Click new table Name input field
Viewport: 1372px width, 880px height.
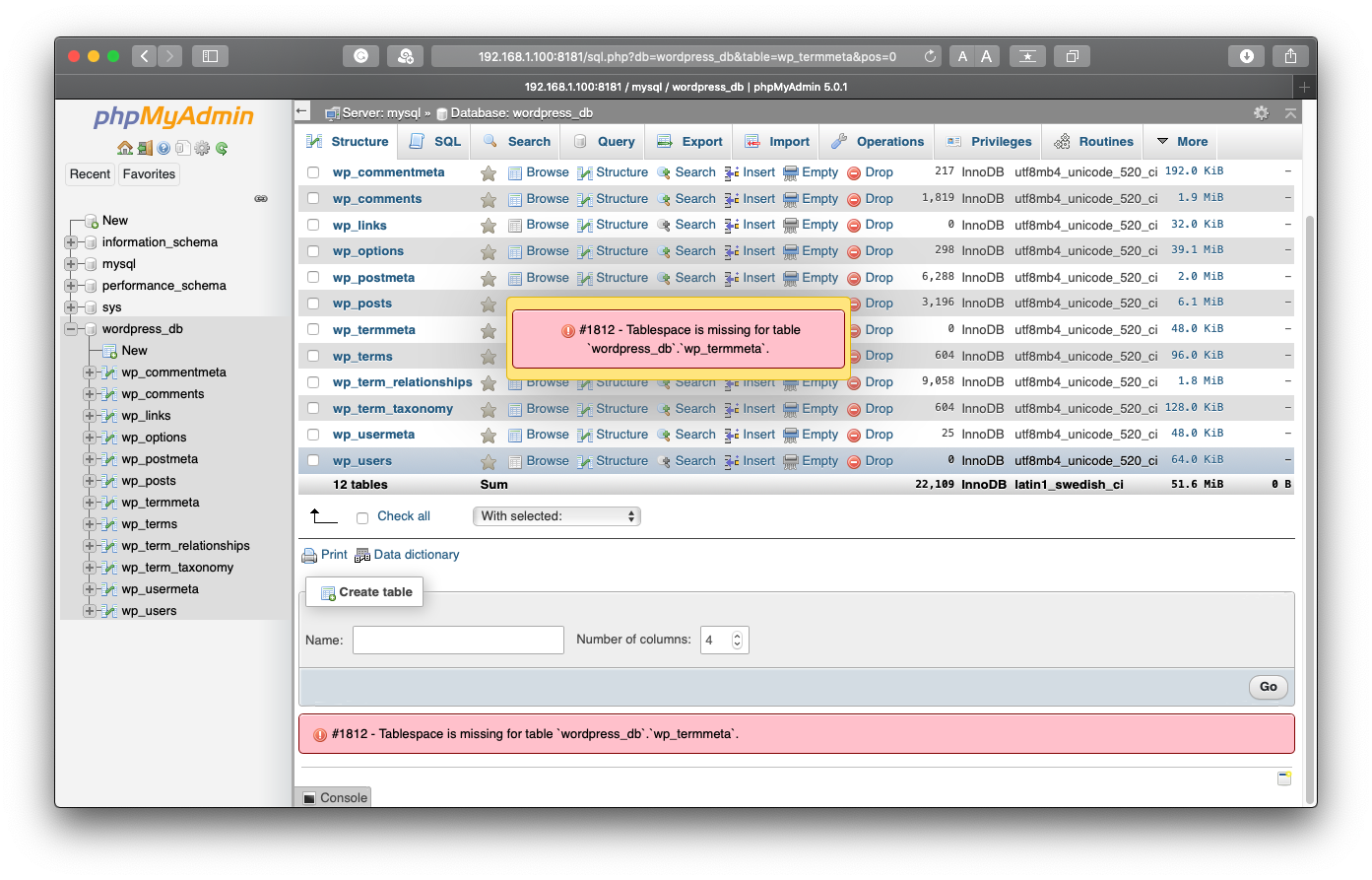click(458, 641)
